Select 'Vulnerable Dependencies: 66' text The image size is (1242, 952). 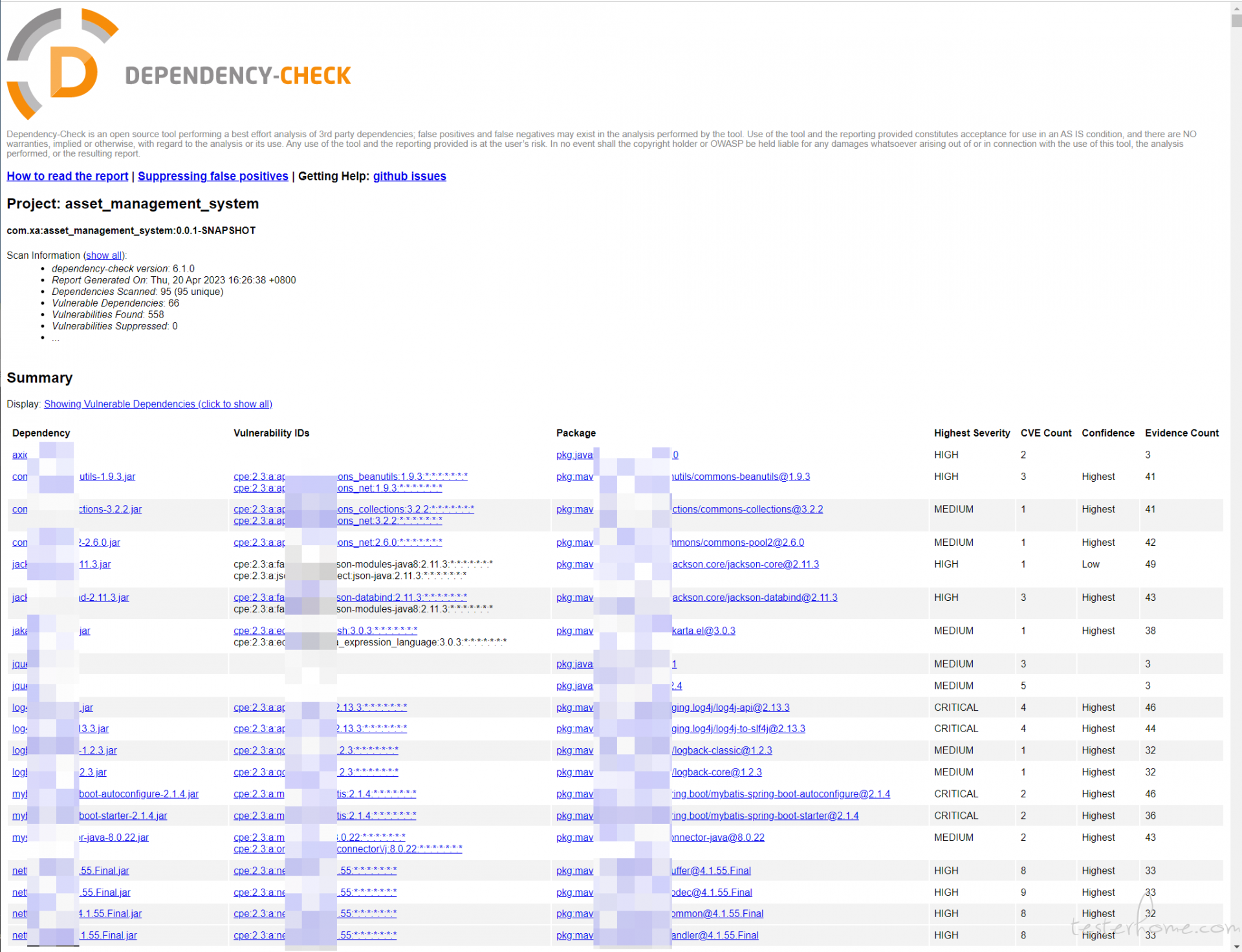pos(116,303)
